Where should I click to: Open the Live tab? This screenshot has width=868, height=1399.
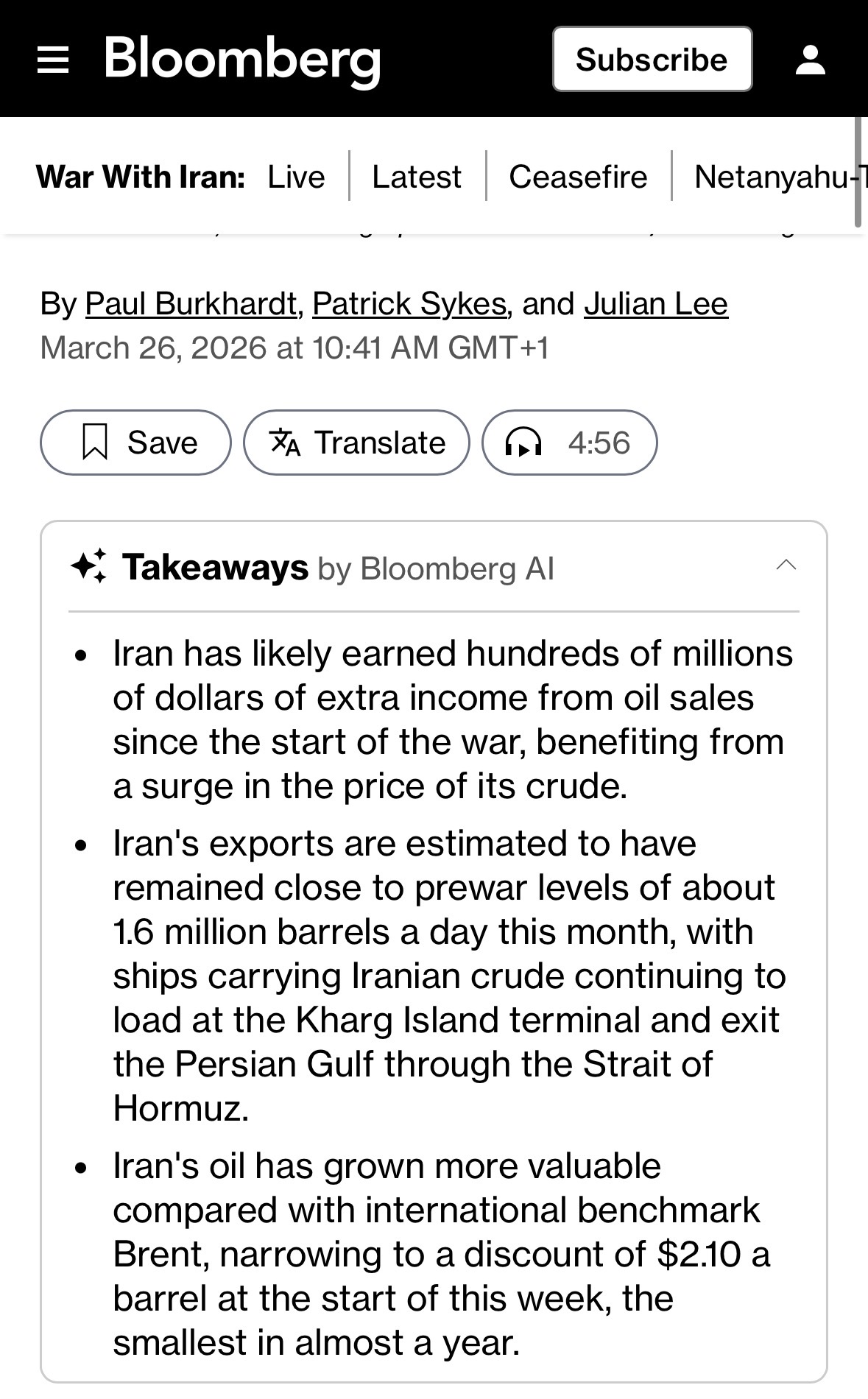[296, 177]
